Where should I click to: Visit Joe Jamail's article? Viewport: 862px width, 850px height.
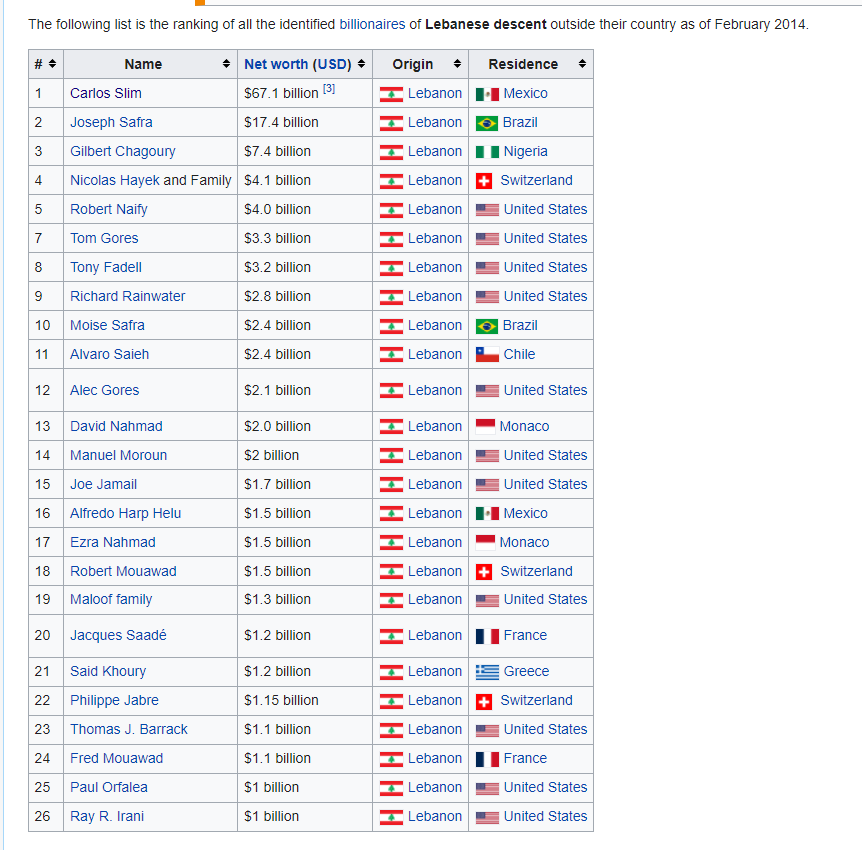[103, 484]
